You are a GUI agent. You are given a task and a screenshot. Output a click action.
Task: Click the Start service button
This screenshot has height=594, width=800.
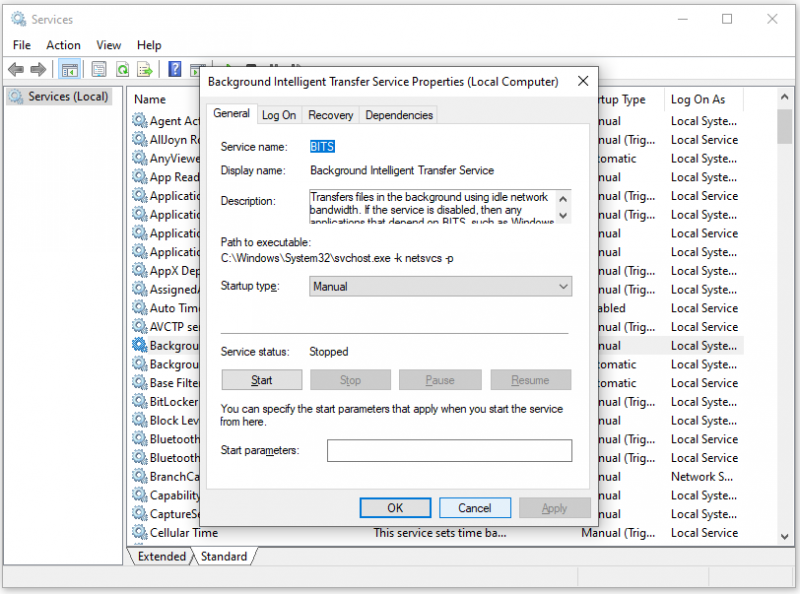click(x=262, y=380)
